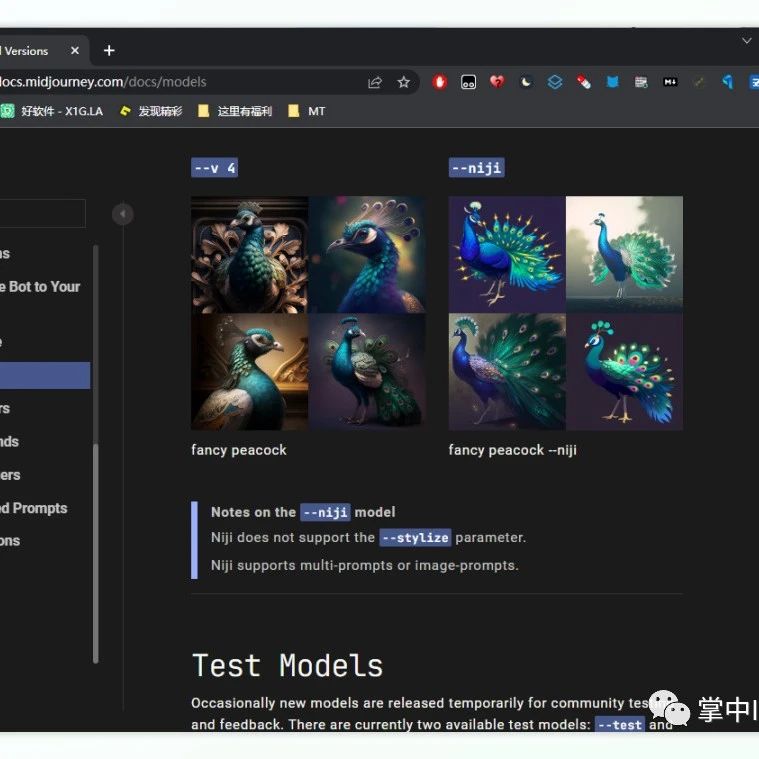
Task: Open the sidebar entry ending in 'Prompts'
Action: (x=33, y=508)
